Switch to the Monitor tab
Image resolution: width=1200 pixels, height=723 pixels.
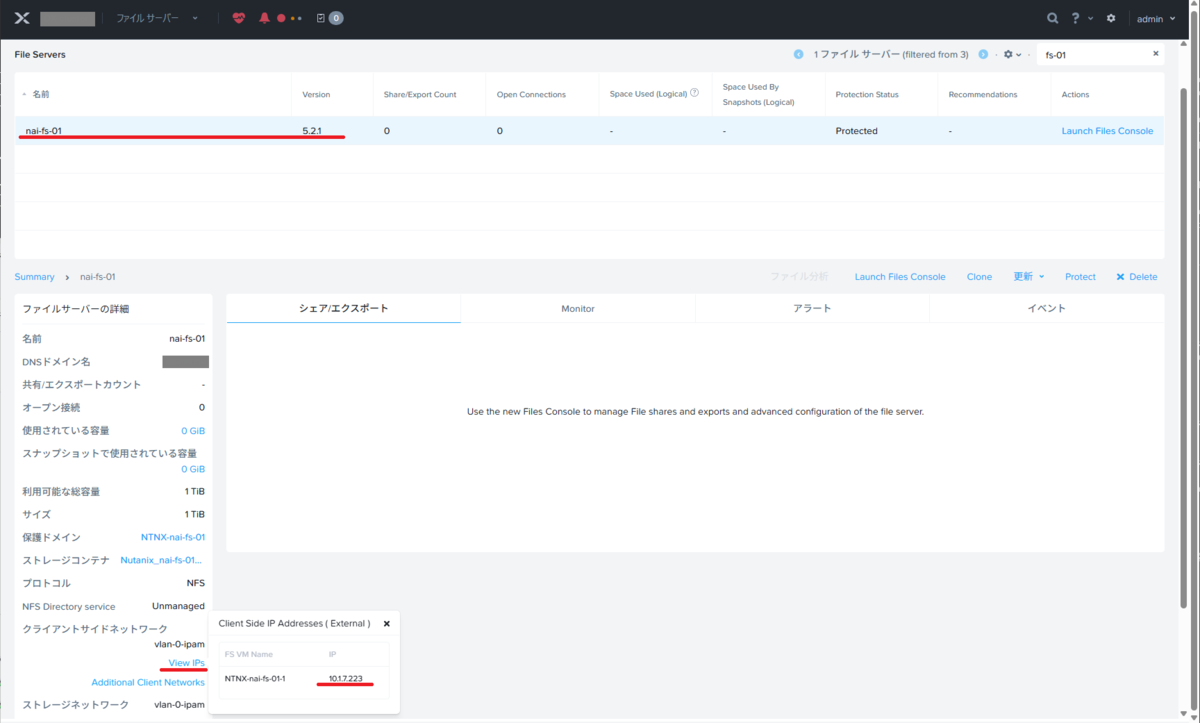pos(578,308)
